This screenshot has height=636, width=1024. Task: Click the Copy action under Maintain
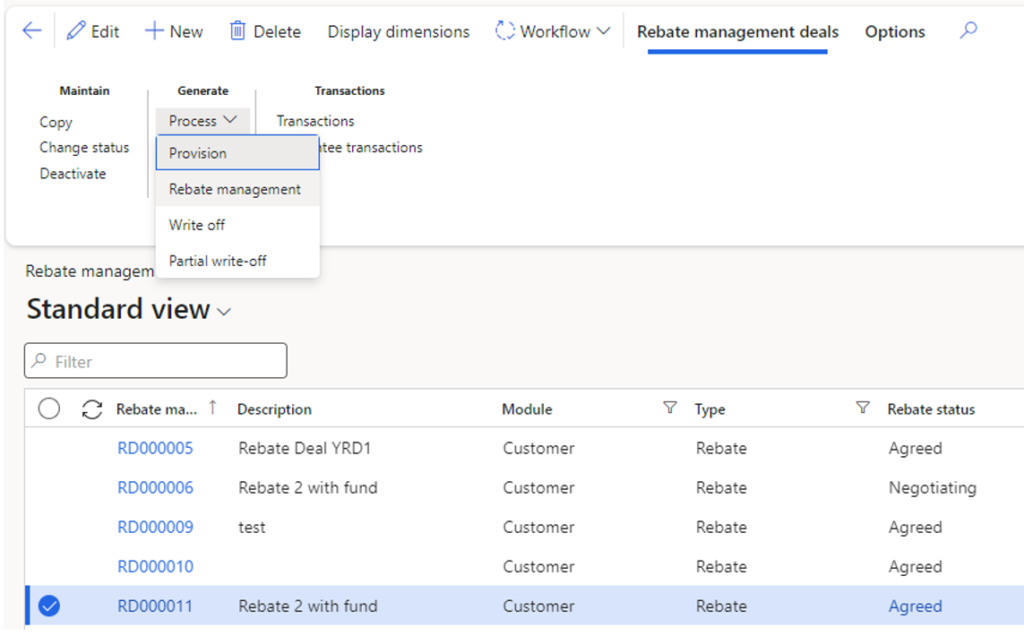[55, 121]
